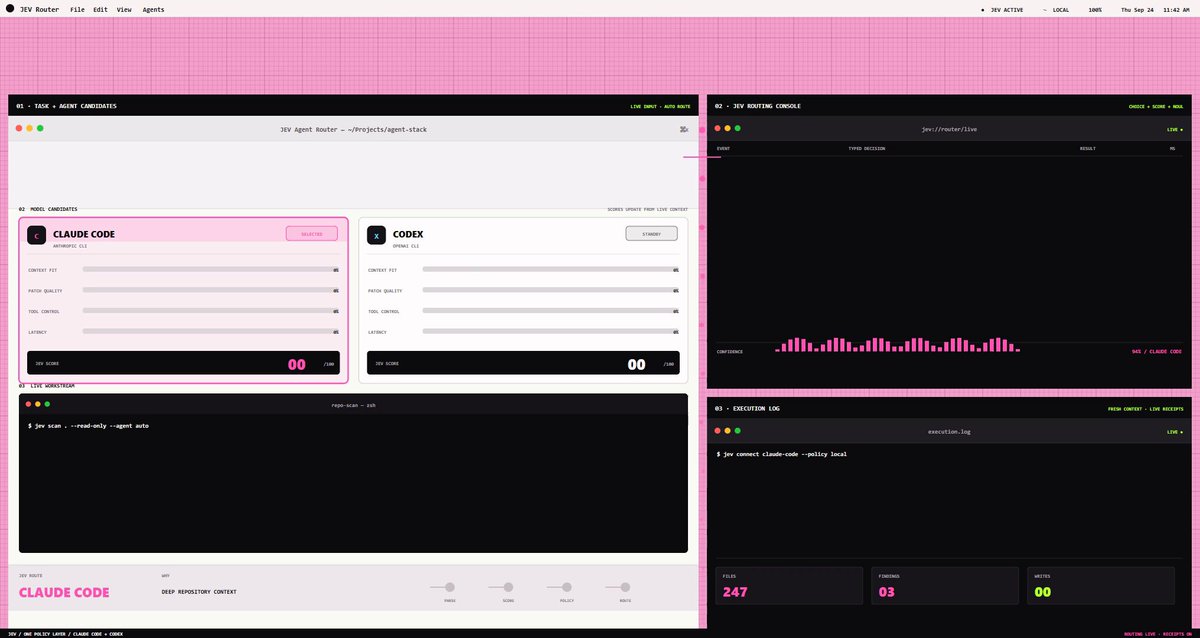Click the Route step node

[x=625, y=588]
